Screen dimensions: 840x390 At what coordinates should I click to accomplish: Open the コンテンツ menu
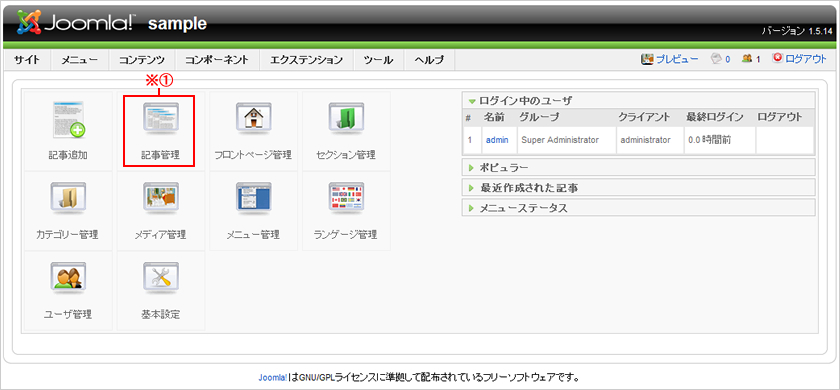tap(142, 60)
